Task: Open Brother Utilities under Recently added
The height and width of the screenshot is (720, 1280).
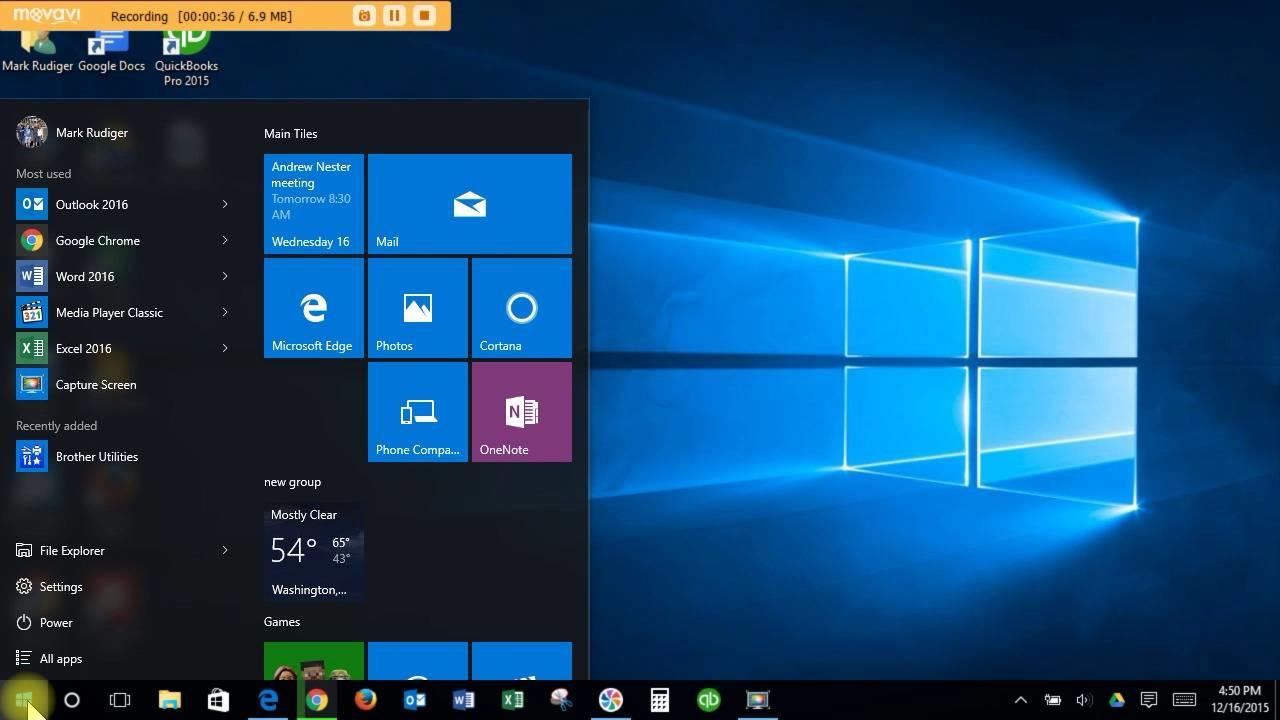Action: click(124, 456)
